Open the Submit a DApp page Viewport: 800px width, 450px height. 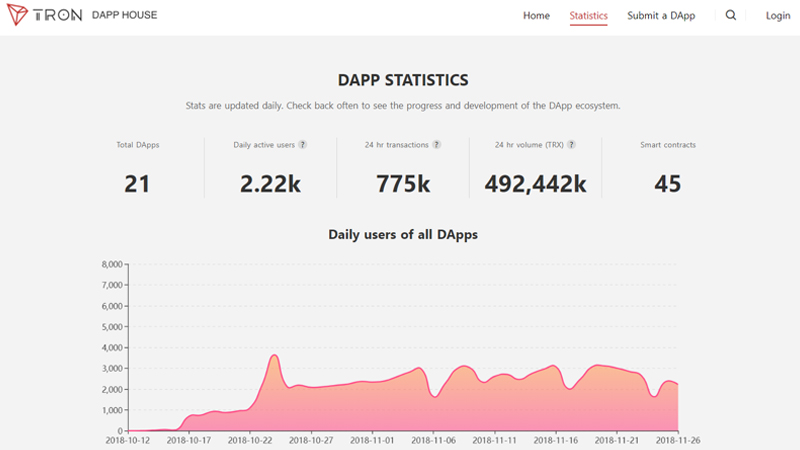pos(661,16)
